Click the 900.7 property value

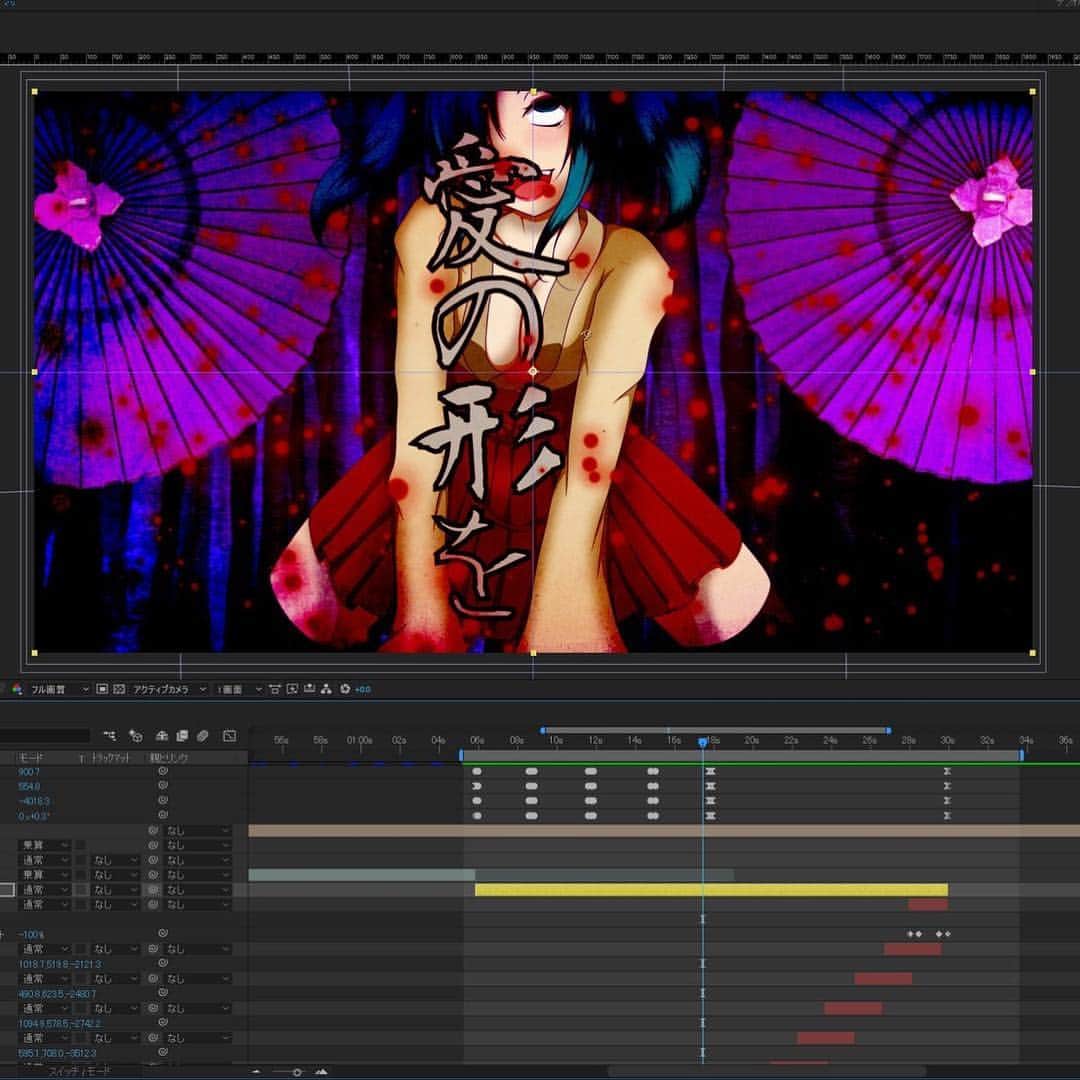[29, 772]
